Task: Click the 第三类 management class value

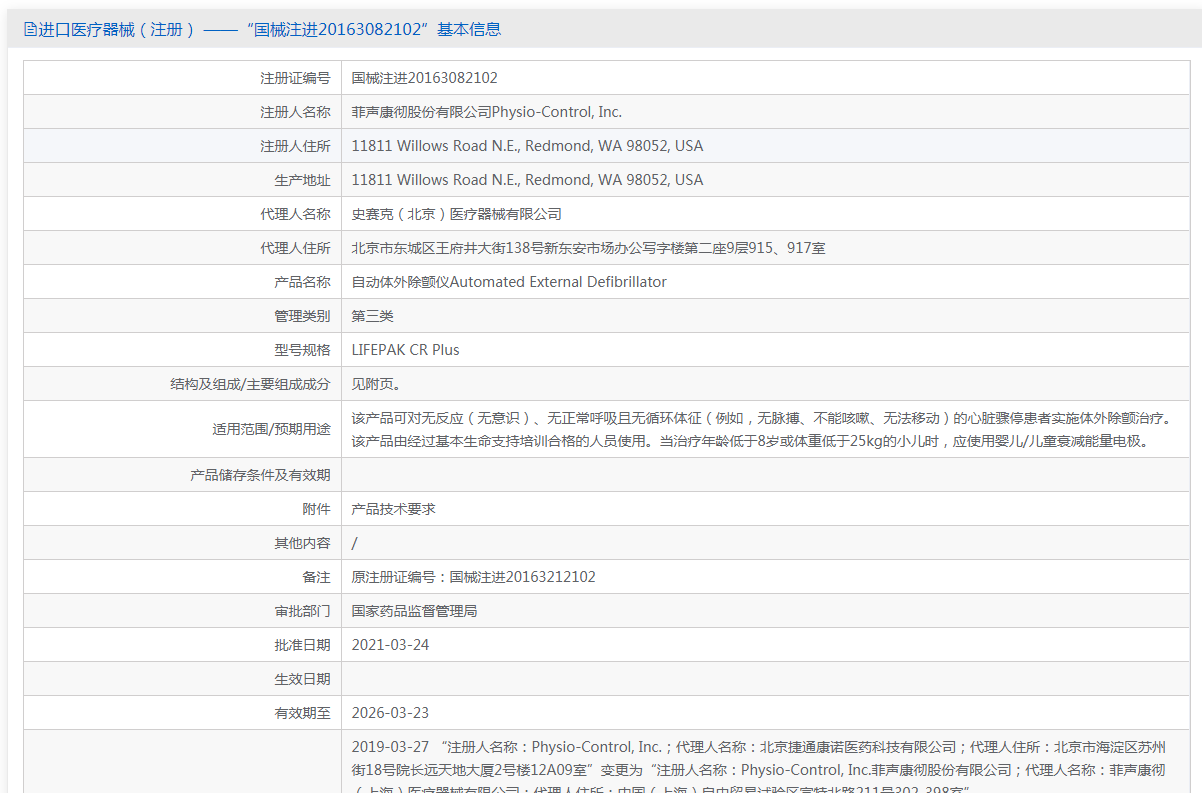Action: tap(373, 316)
